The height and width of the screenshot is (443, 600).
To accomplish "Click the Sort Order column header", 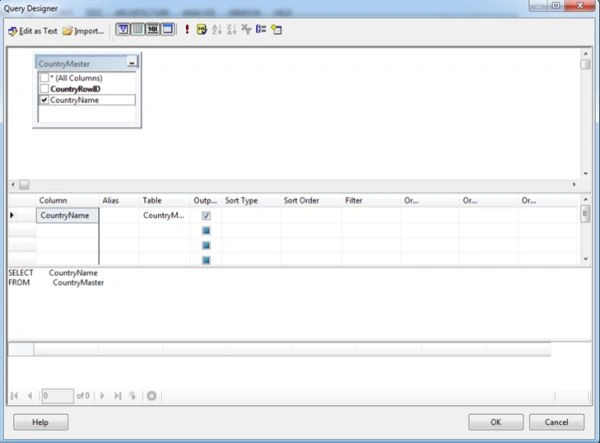I will pyautogui.click(x=302, y=200).
